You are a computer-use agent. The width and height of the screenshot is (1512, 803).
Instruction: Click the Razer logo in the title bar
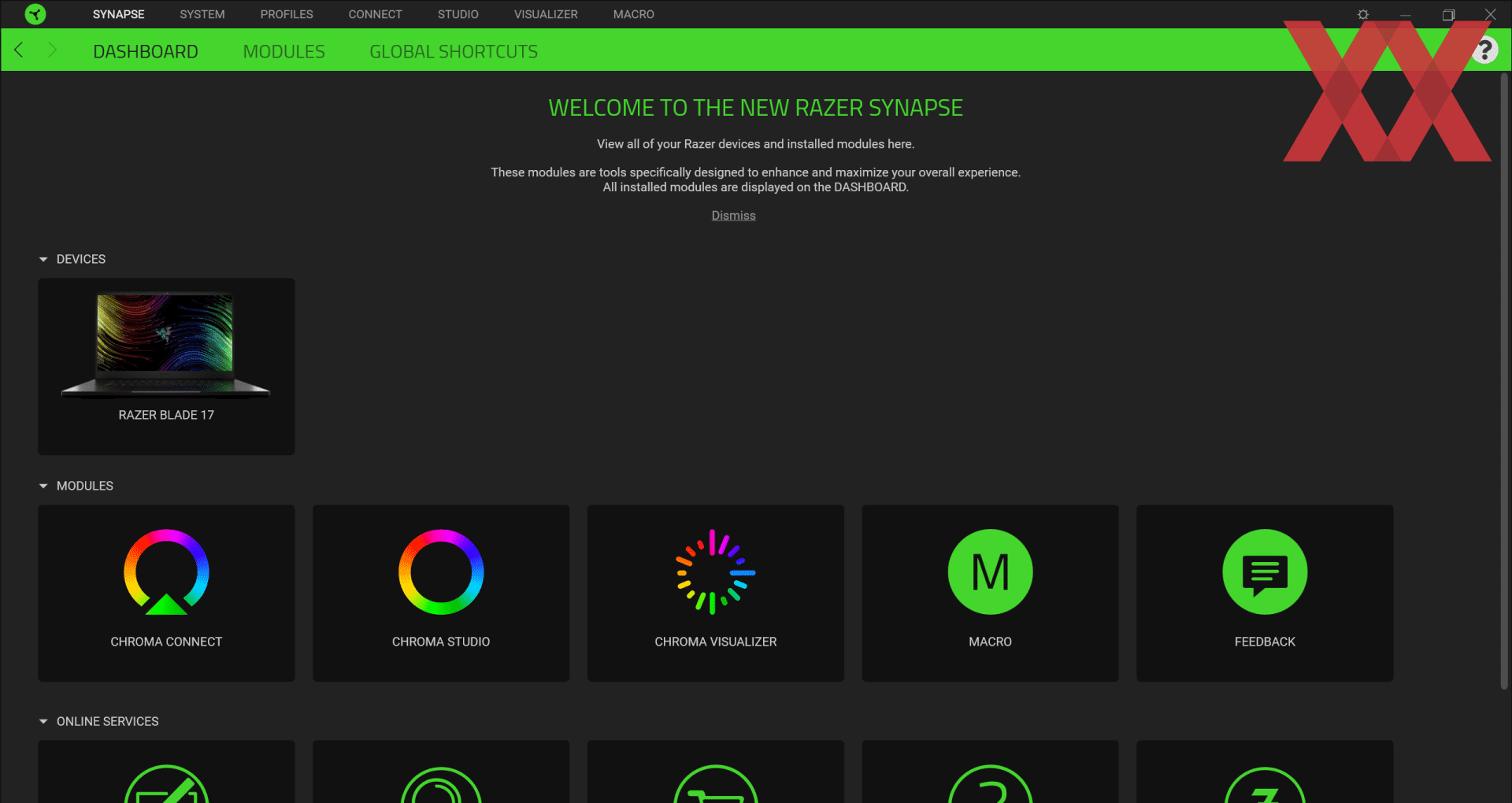click(x=35, y=14)
